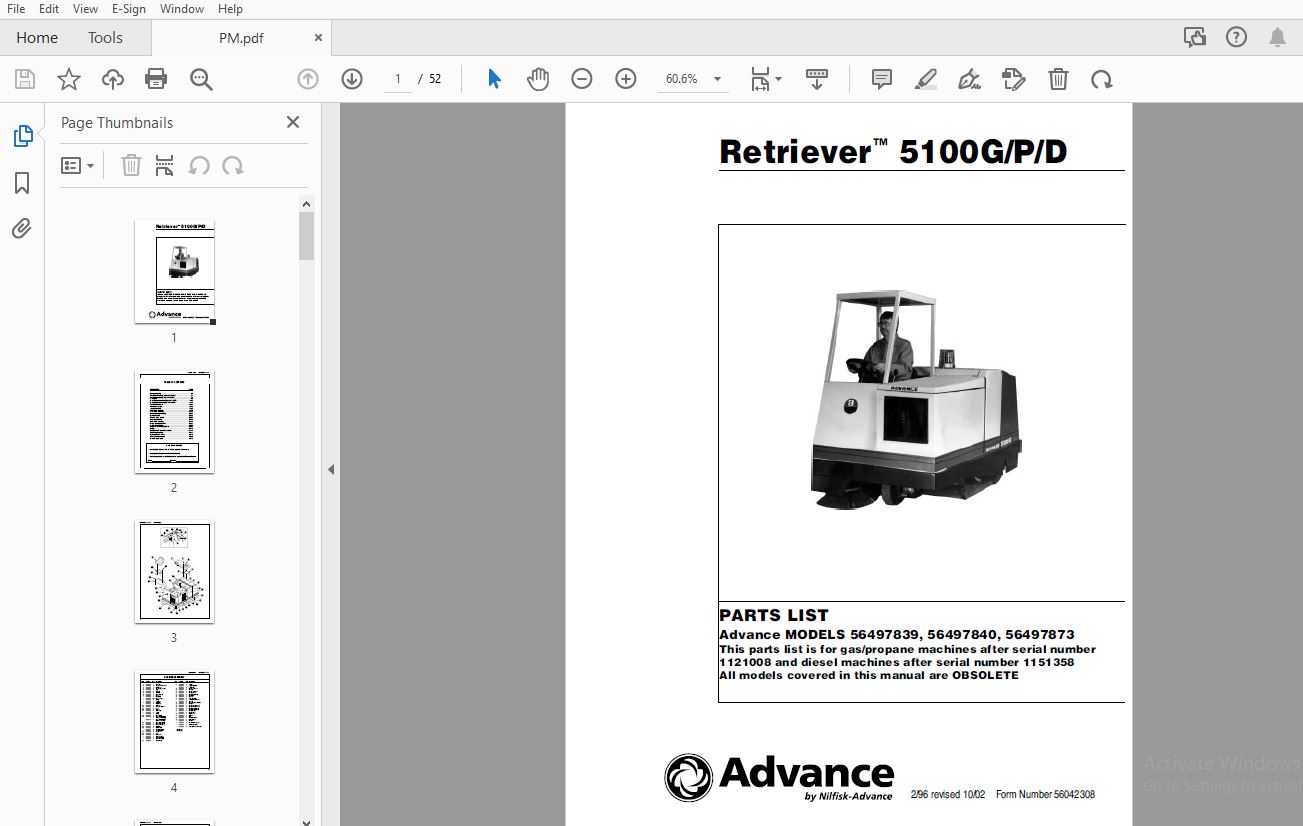1303x826 pixels.
Task: Open the Attachments paperclip panel
Action: tap(22, 229)
